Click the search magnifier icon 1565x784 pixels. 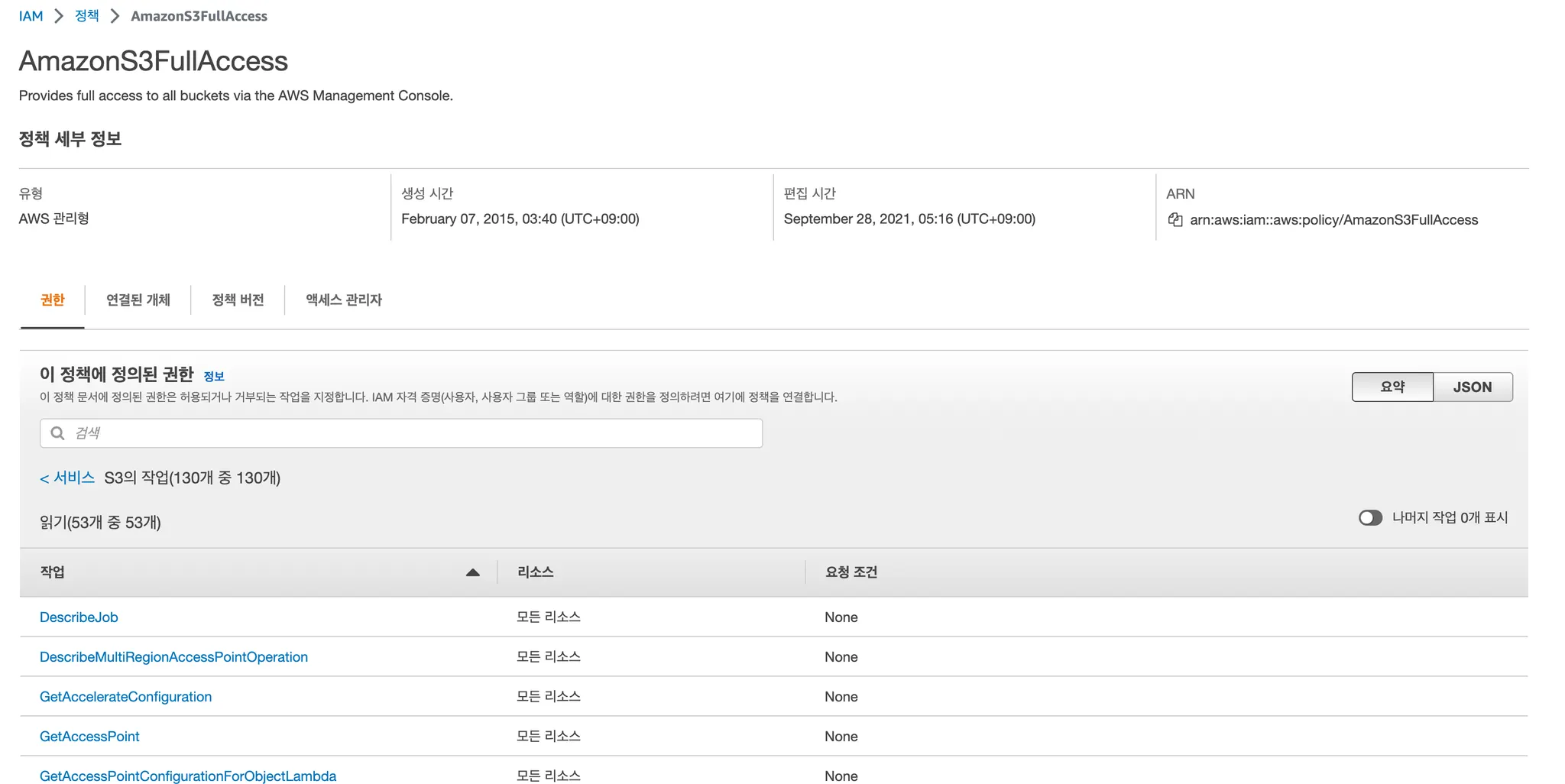57,433
